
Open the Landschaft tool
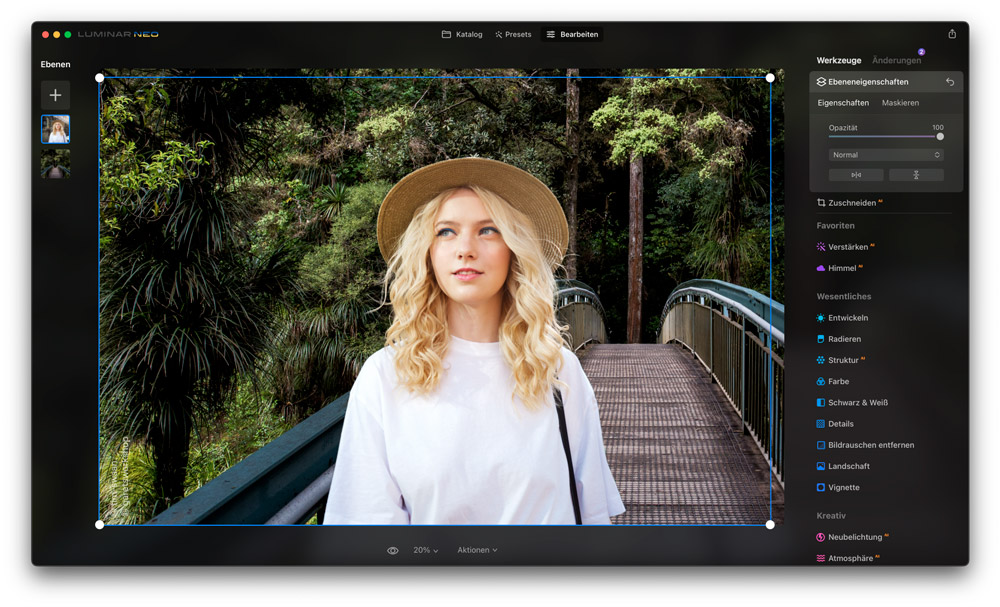pos(843,466)
